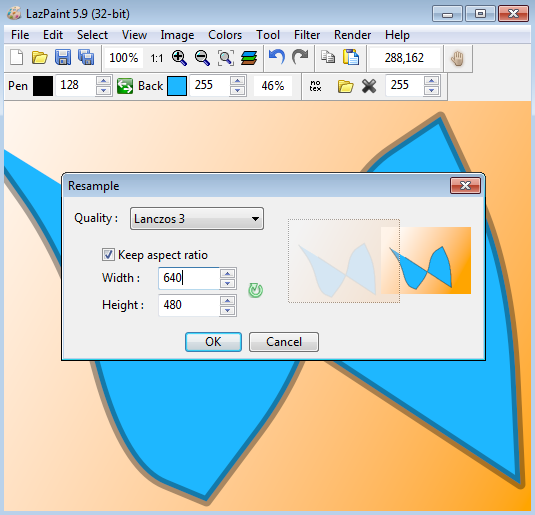Open the Quality Lanczos 3 dropdown

pyautogui.click(x=197, y=218)
